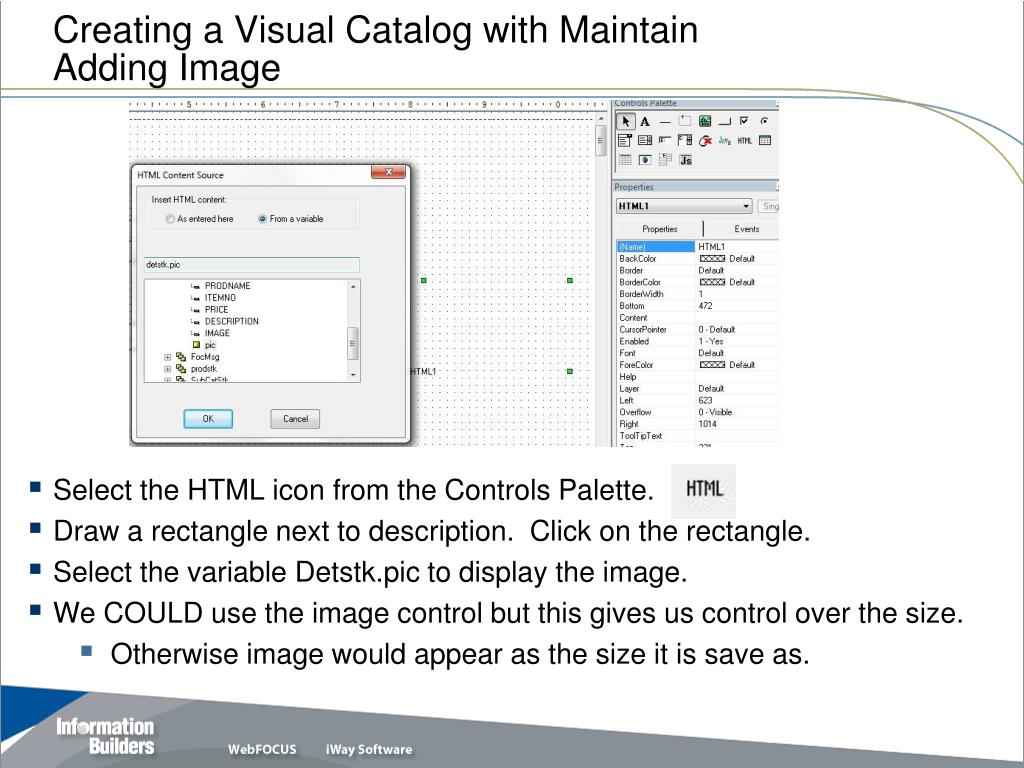Select IMAGE in the variable tree
This screenshot has height=768, width=1024.
[x=217, y=333]
